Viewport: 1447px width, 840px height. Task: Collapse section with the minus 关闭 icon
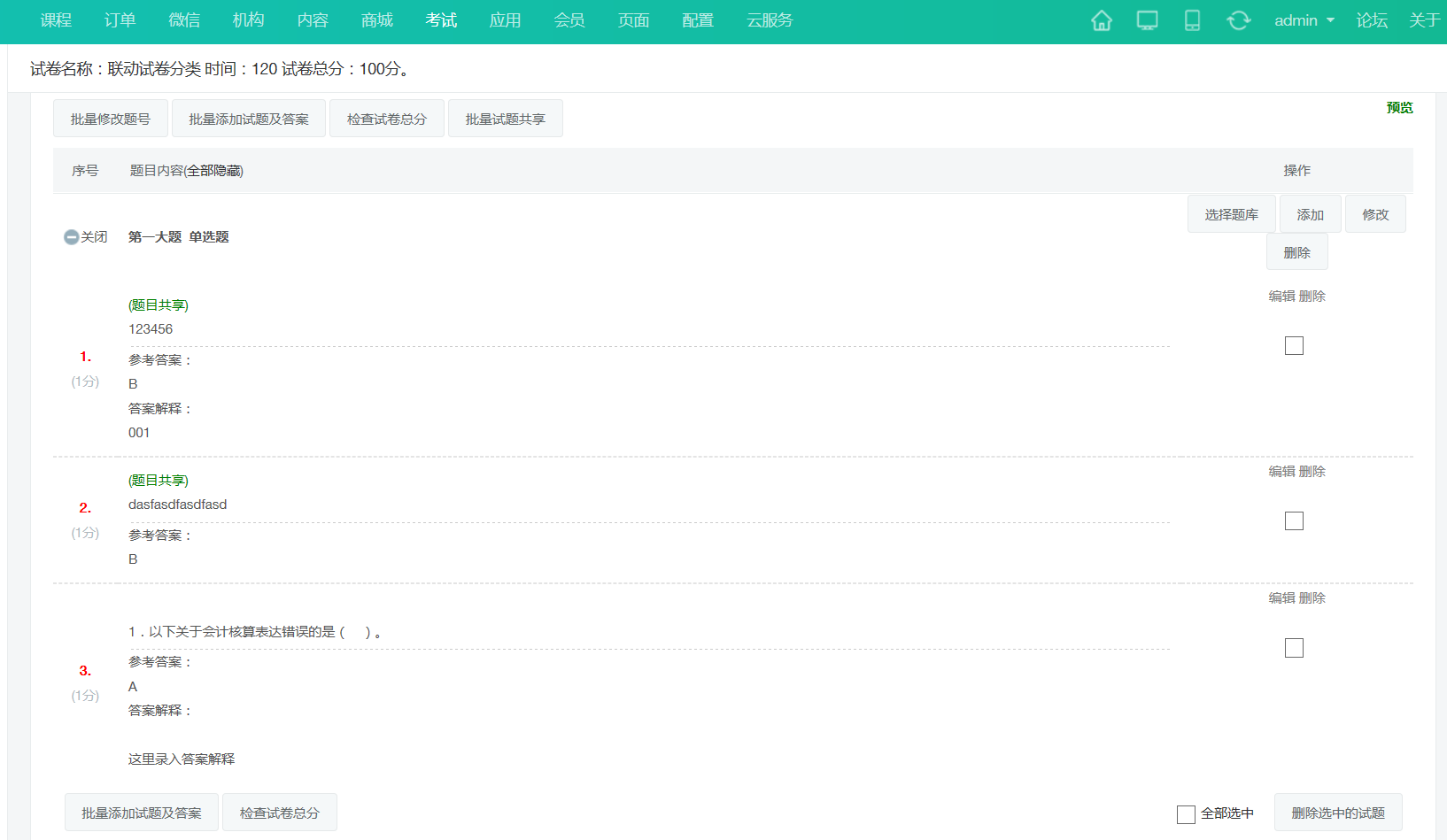click(72, 237)
